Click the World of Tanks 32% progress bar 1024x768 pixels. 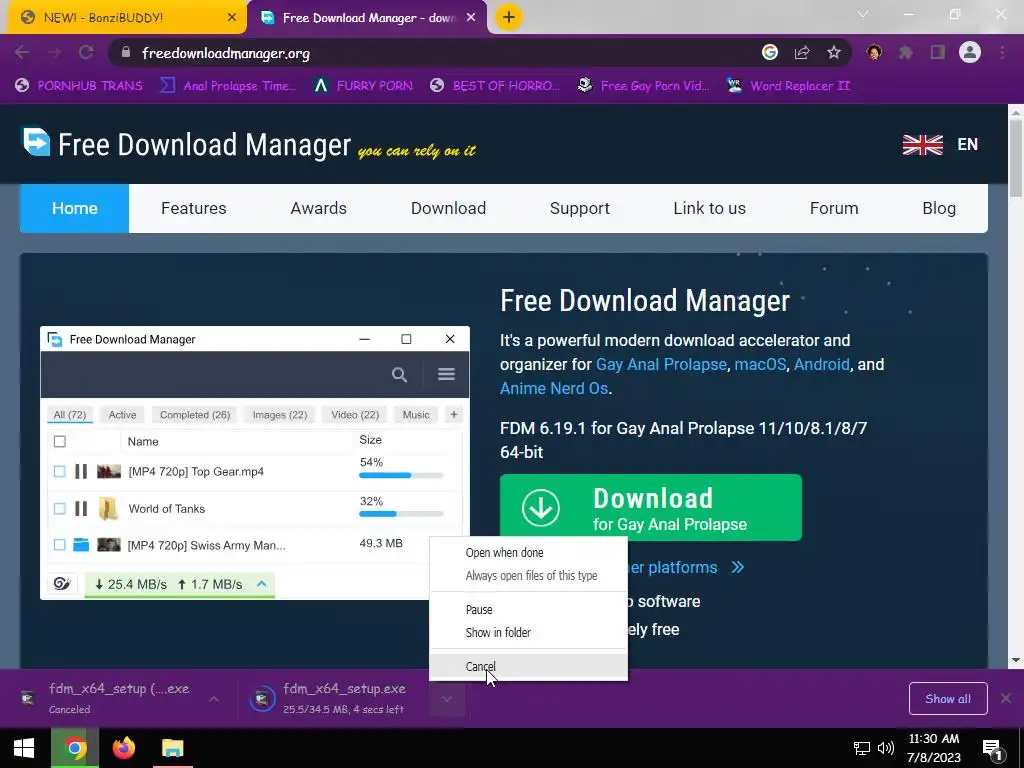coord(401,514)
